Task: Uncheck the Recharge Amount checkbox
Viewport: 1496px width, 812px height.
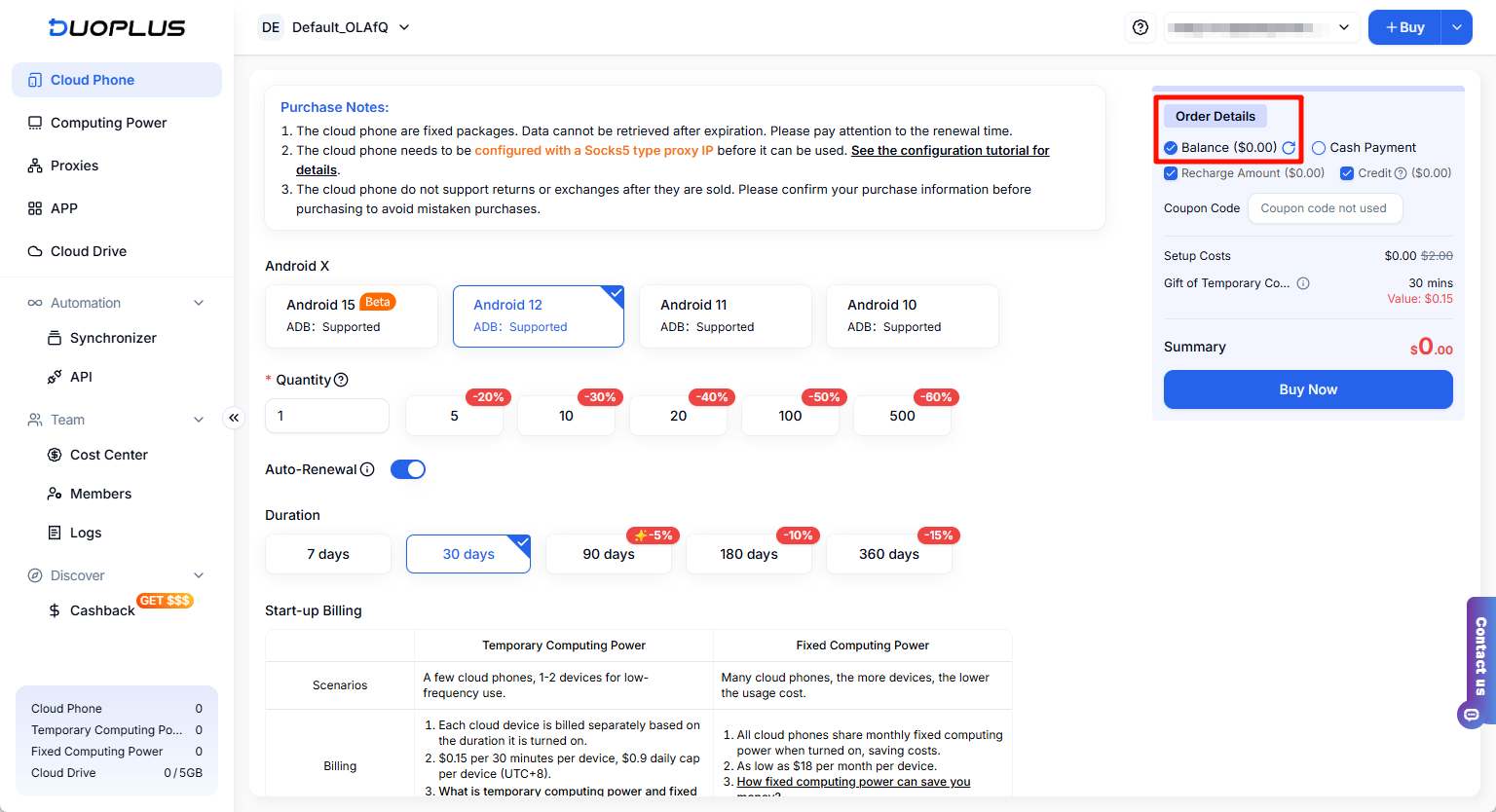Action: click(1171, 173)
